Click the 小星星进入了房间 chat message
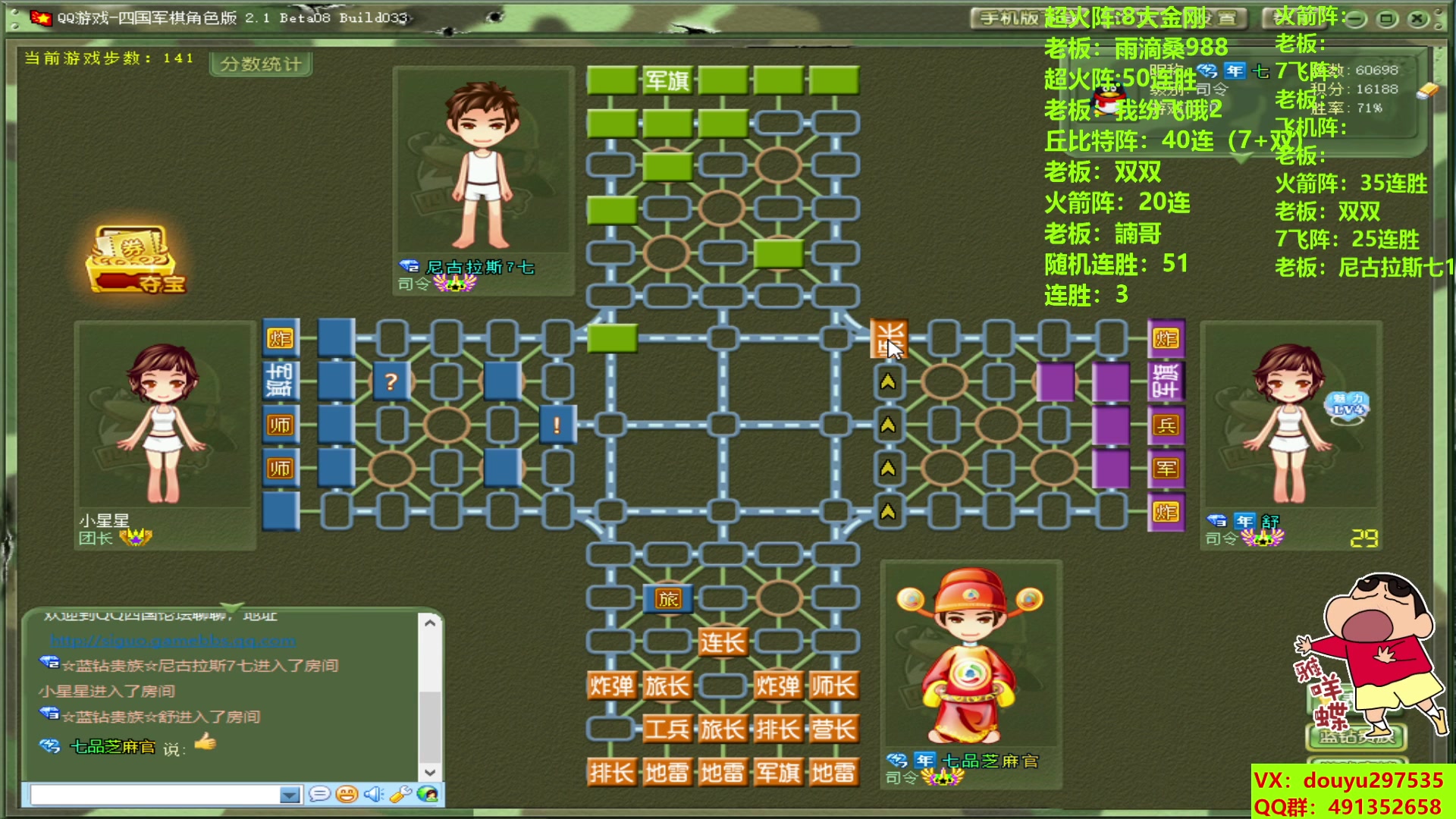The width and height of the screenshot is (1456, 819). [107, 691]
